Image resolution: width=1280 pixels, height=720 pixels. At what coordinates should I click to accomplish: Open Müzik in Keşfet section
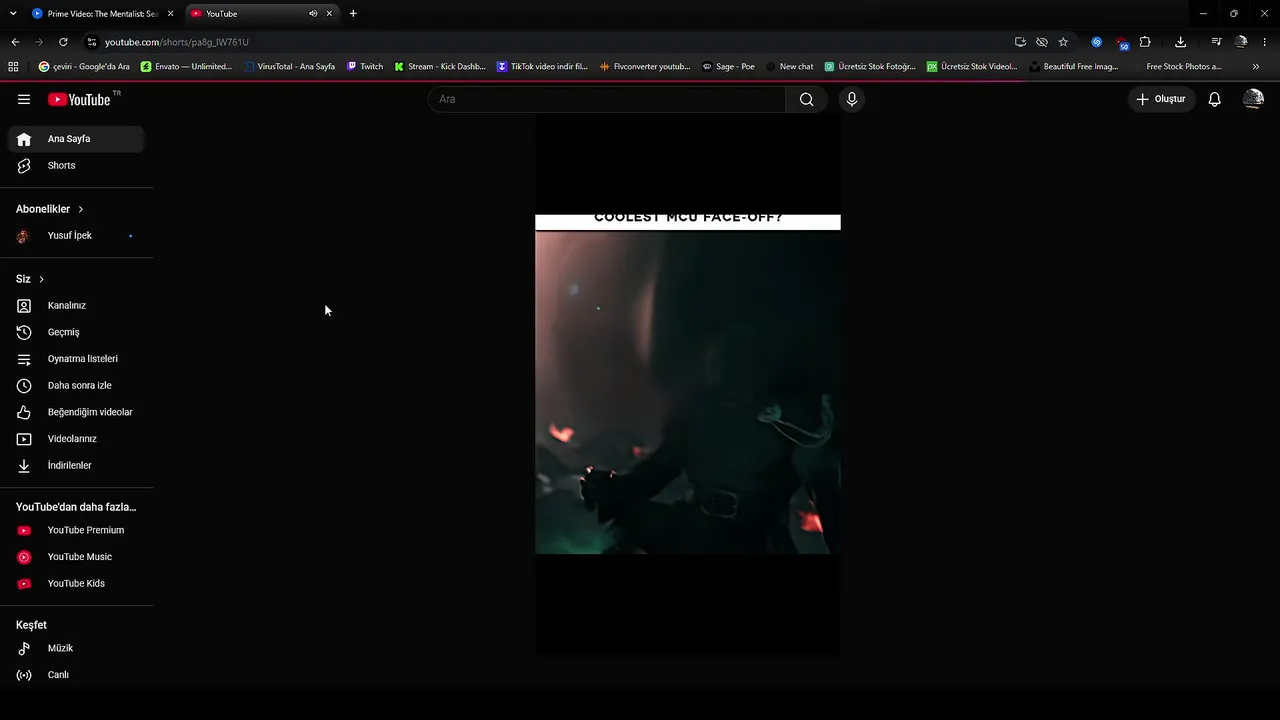click(76, 648)
